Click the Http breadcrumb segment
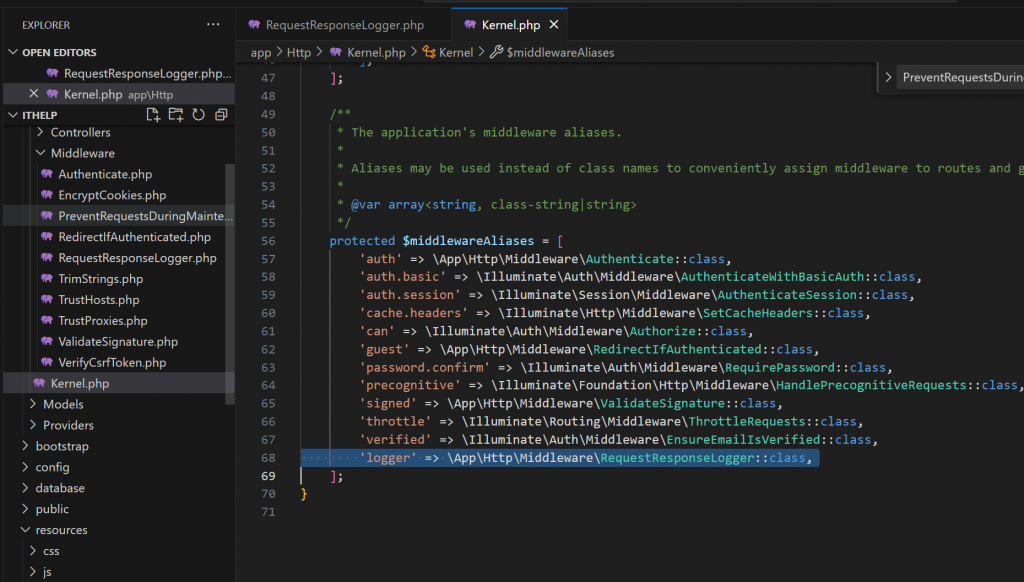This screenshot has width=1024, height=582. [298, 52]
